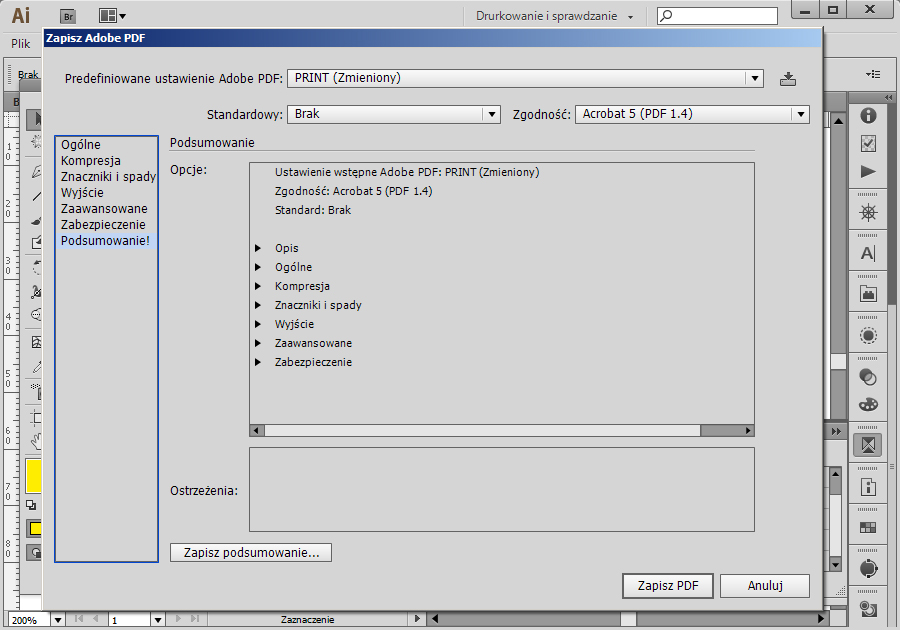Viewport: 900px width, 630px height.
Task: Click the search field at top right
Action: (x=717, y=16)
